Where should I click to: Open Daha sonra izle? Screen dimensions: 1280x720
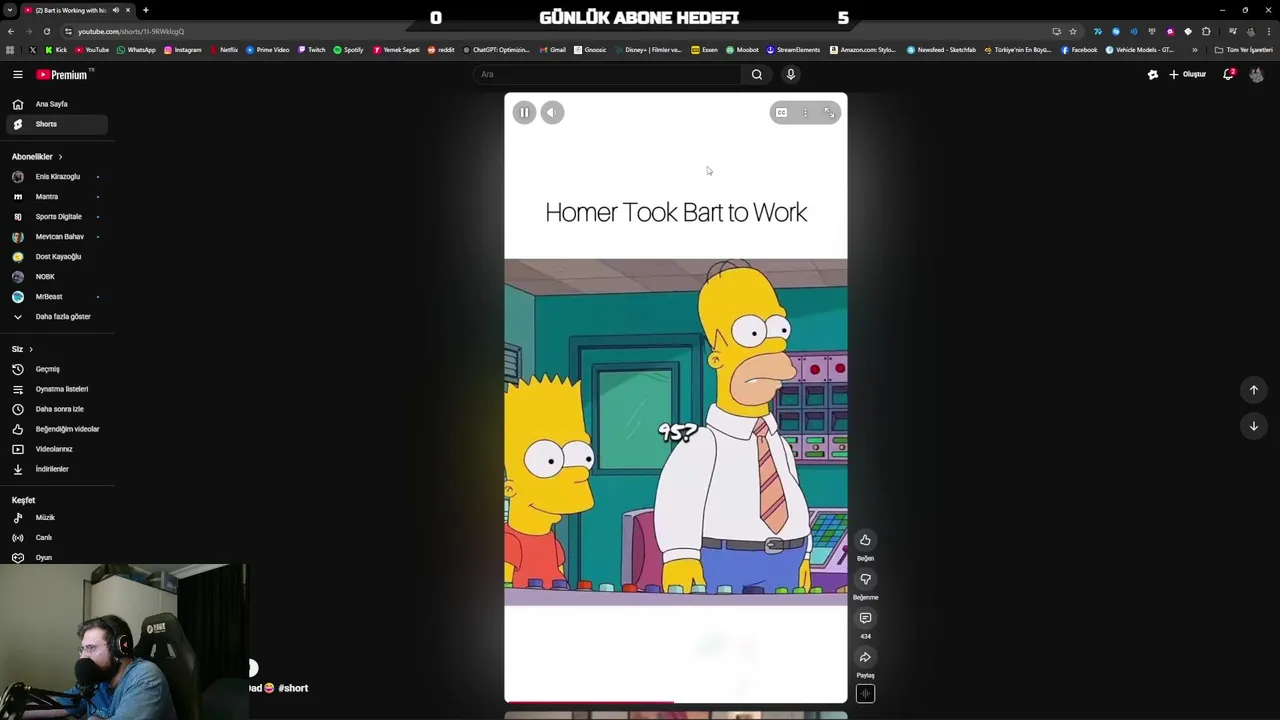[55, 409]
